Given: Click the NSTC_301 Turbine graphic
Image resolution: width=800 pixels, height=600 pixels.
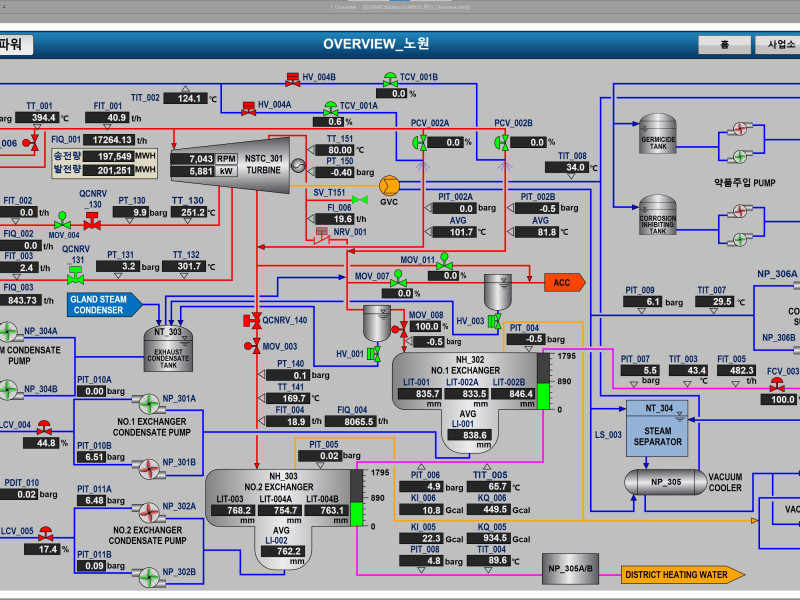Looking at the screenshot, I should coord(231,165).
